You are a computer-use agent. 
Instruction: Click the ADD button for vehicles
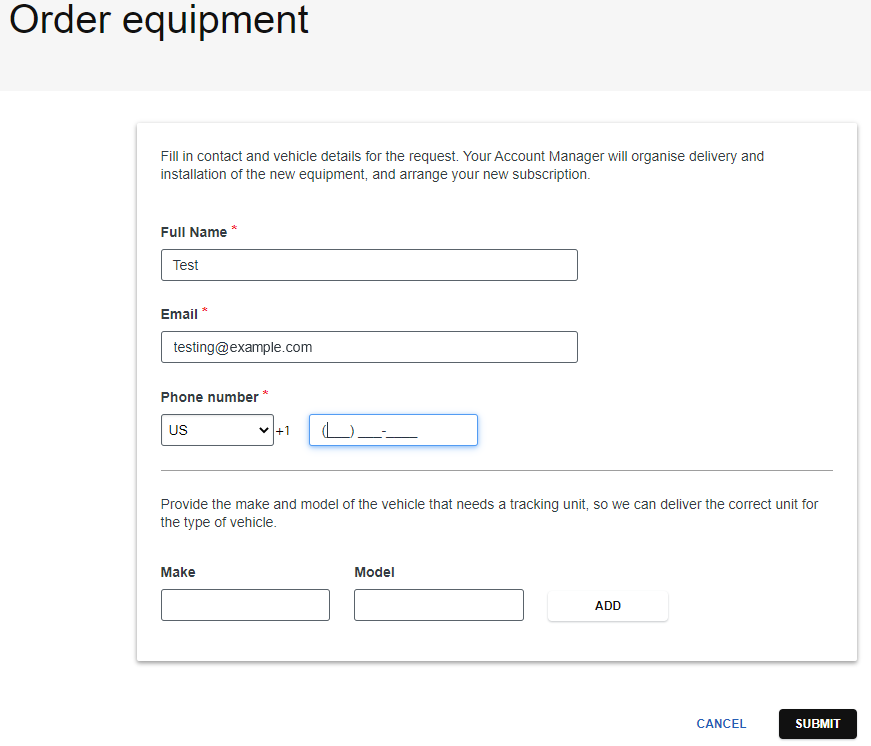click(x=607, y=605)
